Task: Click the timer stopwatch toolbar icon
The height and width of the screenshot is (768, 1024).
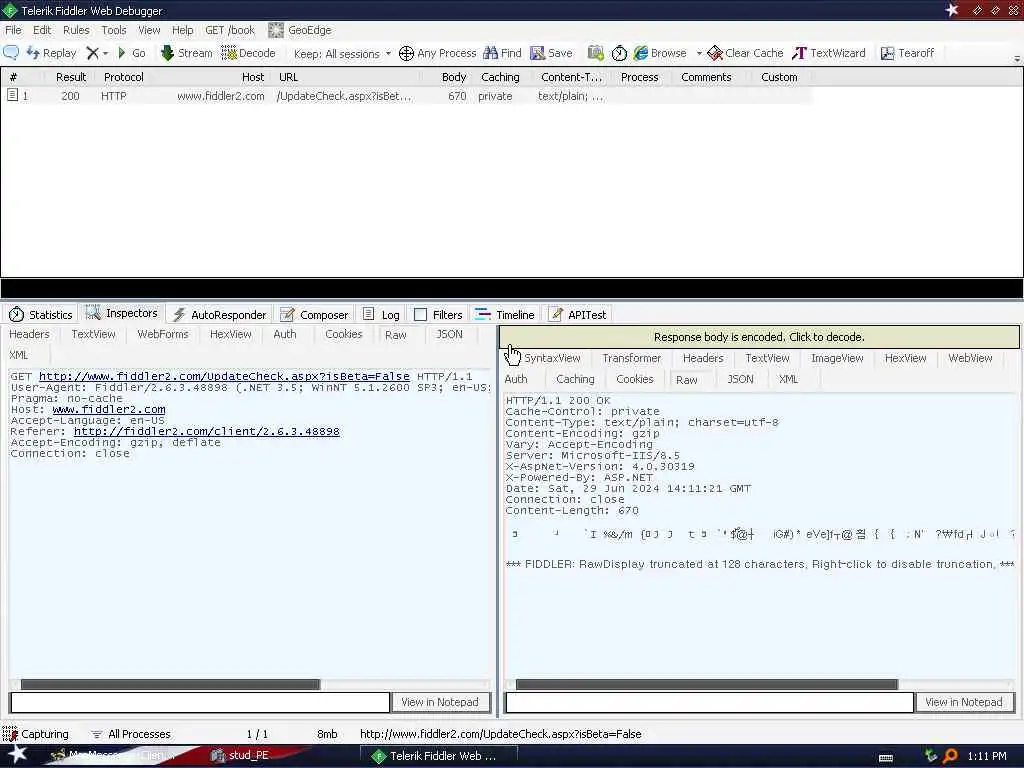Action: (x=619, y=53)
